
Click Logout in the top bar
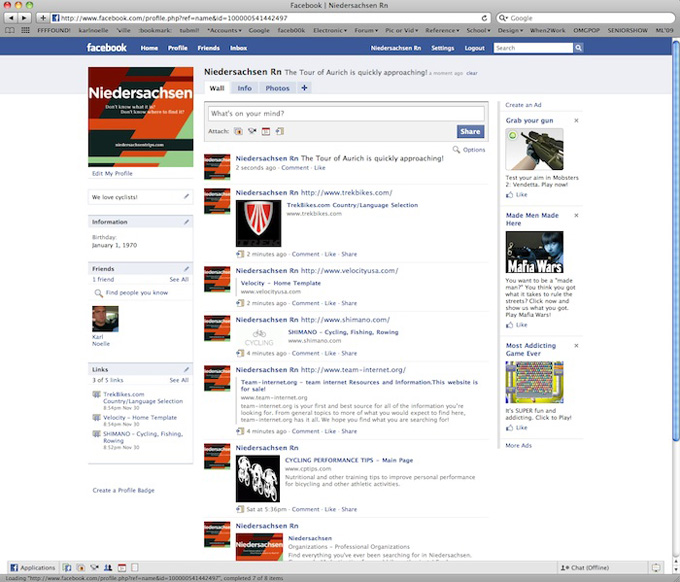point(474,48)
